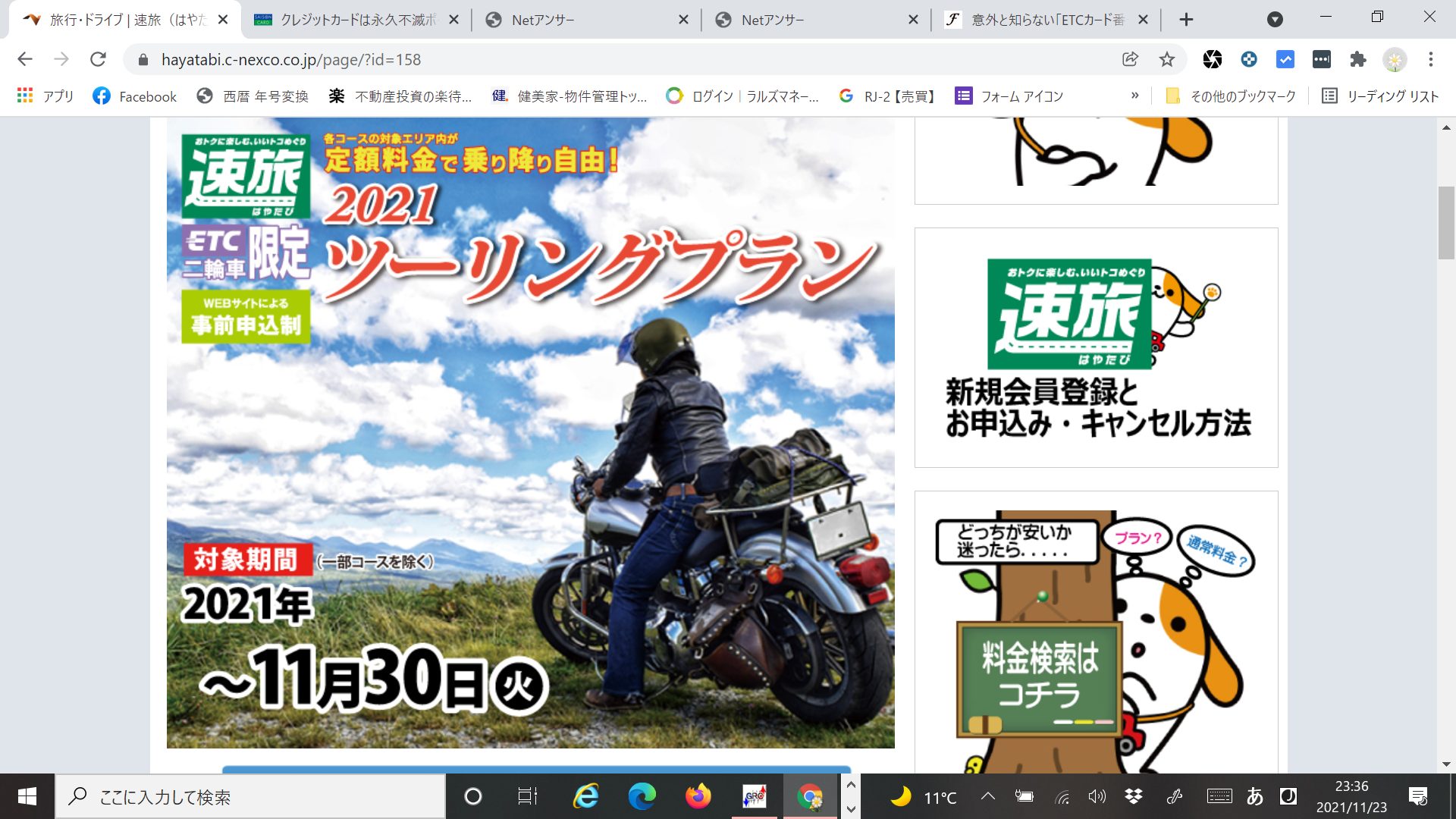Open Chrome tab search dropdown

pyautogui.click(x=1275, y=20)
